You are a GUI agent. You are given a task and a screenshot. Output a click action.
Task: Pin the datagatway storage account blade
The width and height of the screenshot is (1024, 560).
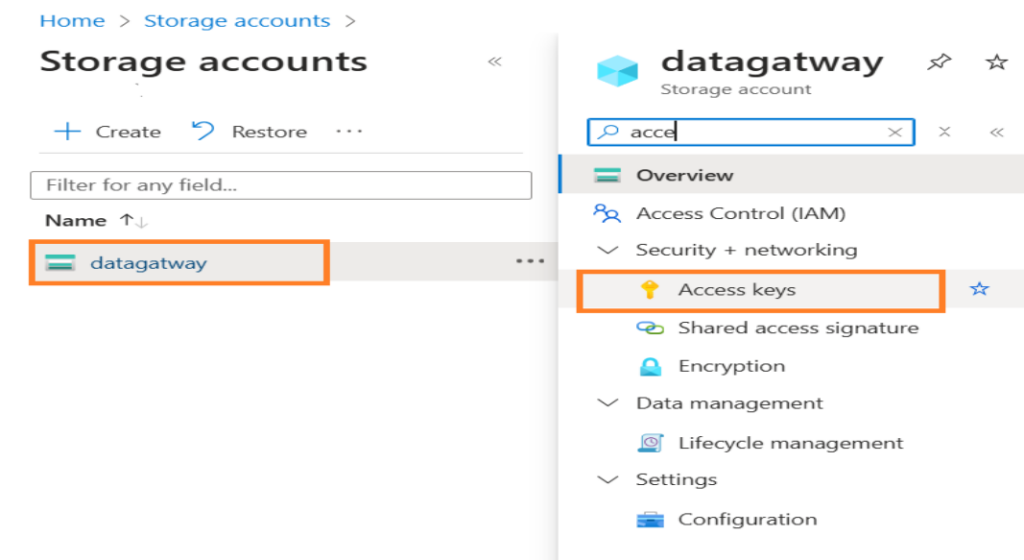939,63
